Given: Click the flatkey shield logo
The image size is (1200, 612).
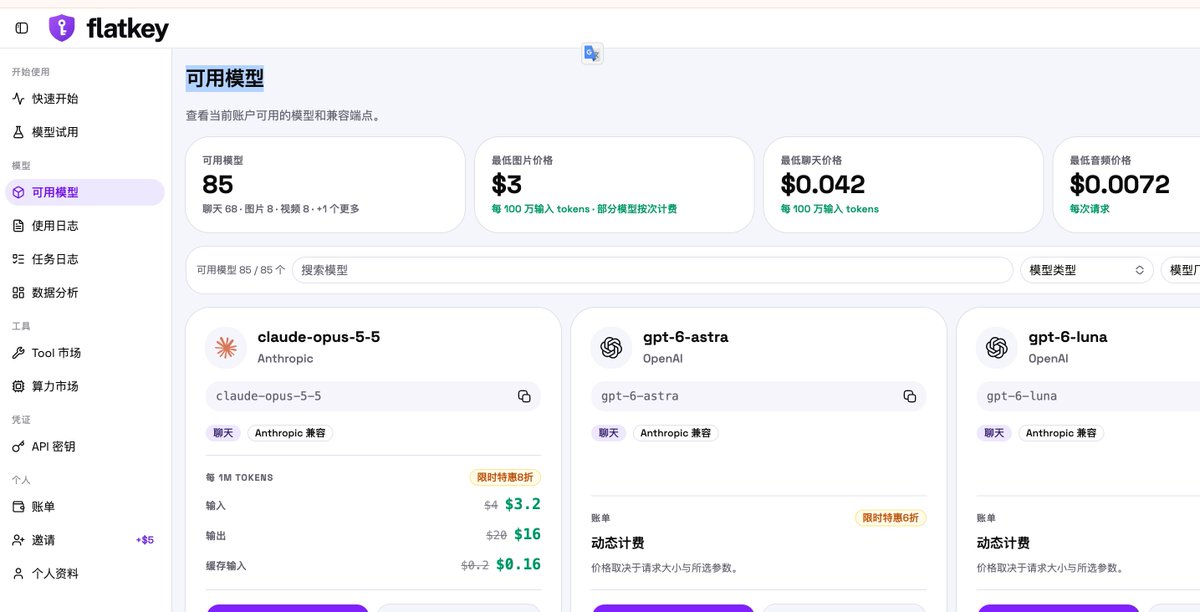Looking at the screenshot, I should [x=61, y=28].
